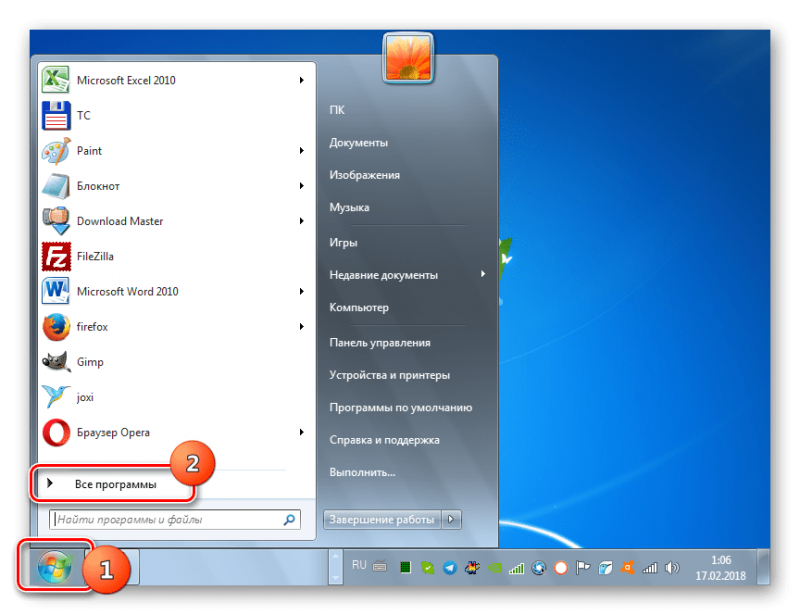Screen dimensions: 800x615
Task: Click the volume speaker tray icon
Action: point(672,568)
